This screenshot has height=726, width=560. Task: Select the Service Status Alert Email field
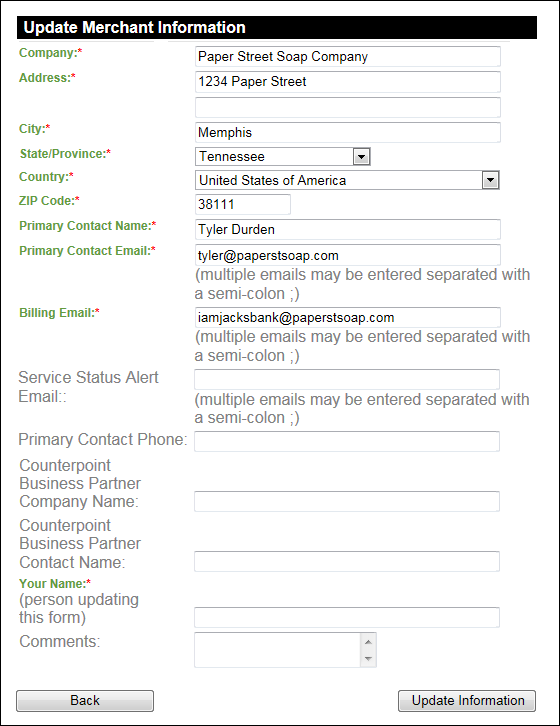[x=347, y=379]
